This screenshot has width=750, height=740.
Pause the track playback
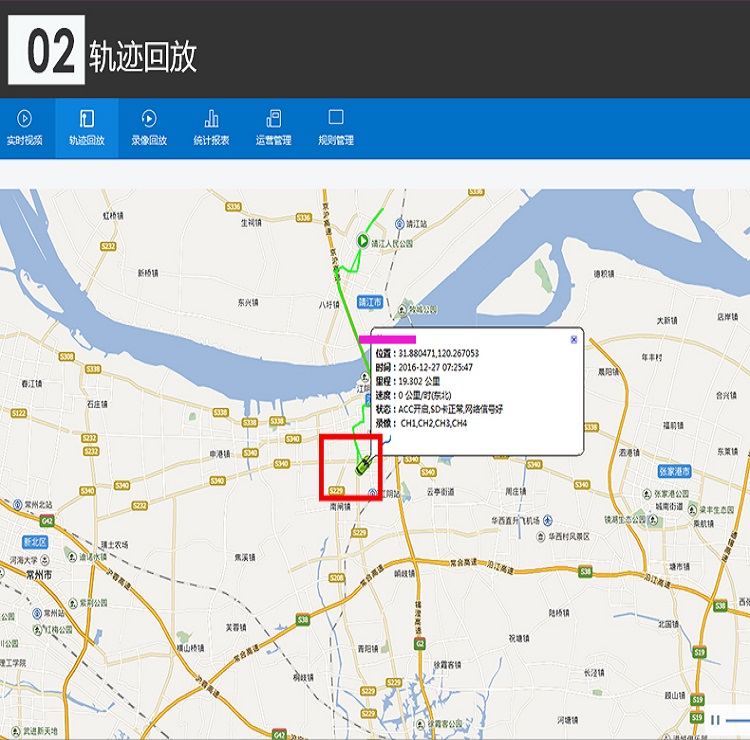coord(716,719)
